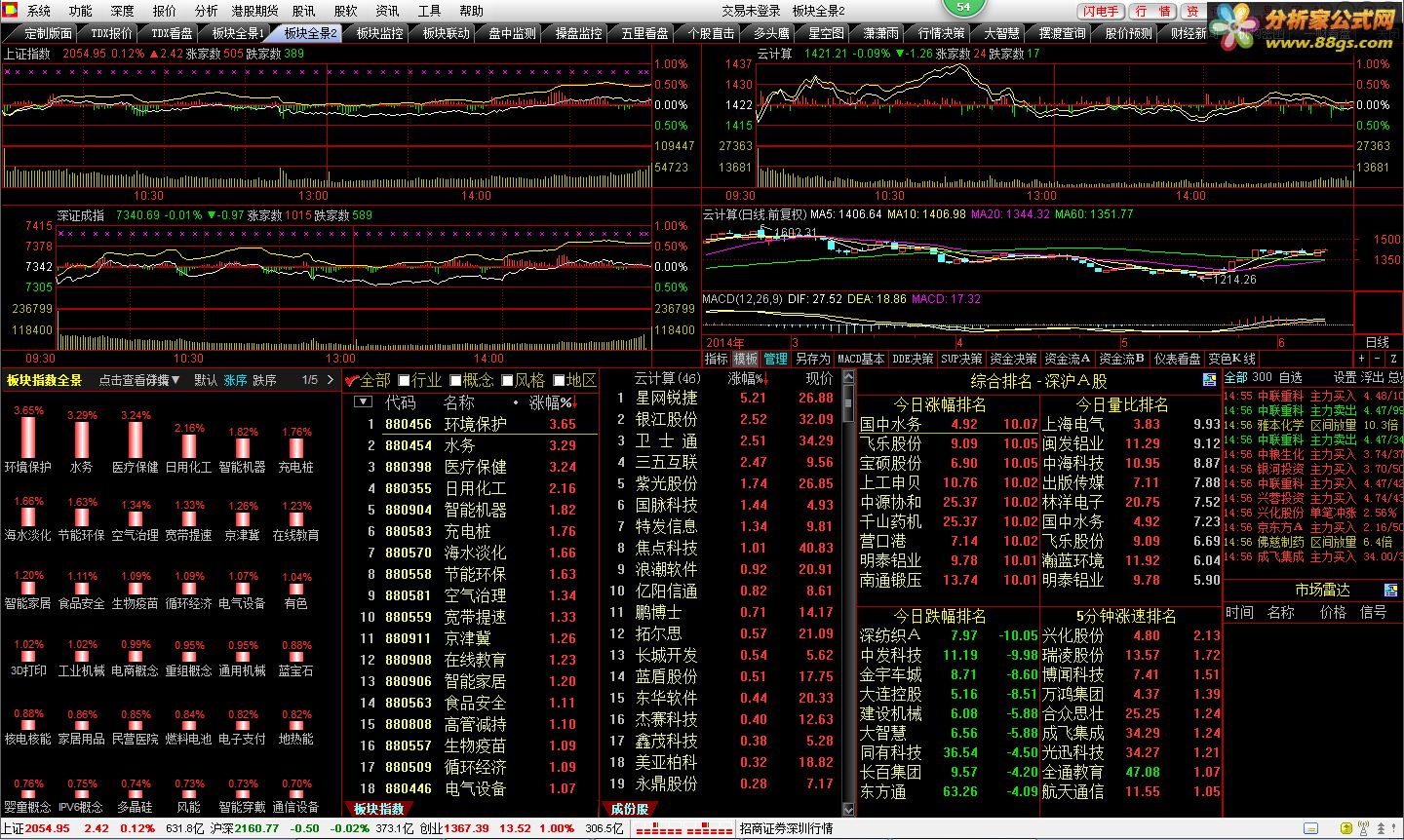Click the 指标 tab under chart
The image size is (1404, 840).
717,360
